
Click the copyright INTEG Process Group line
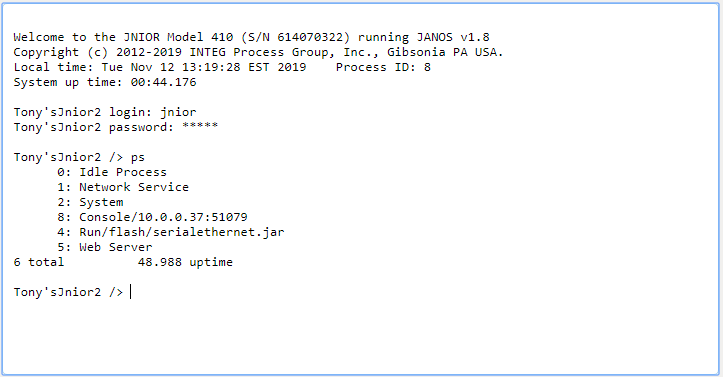pyautogui.click(x=258, y=53)
